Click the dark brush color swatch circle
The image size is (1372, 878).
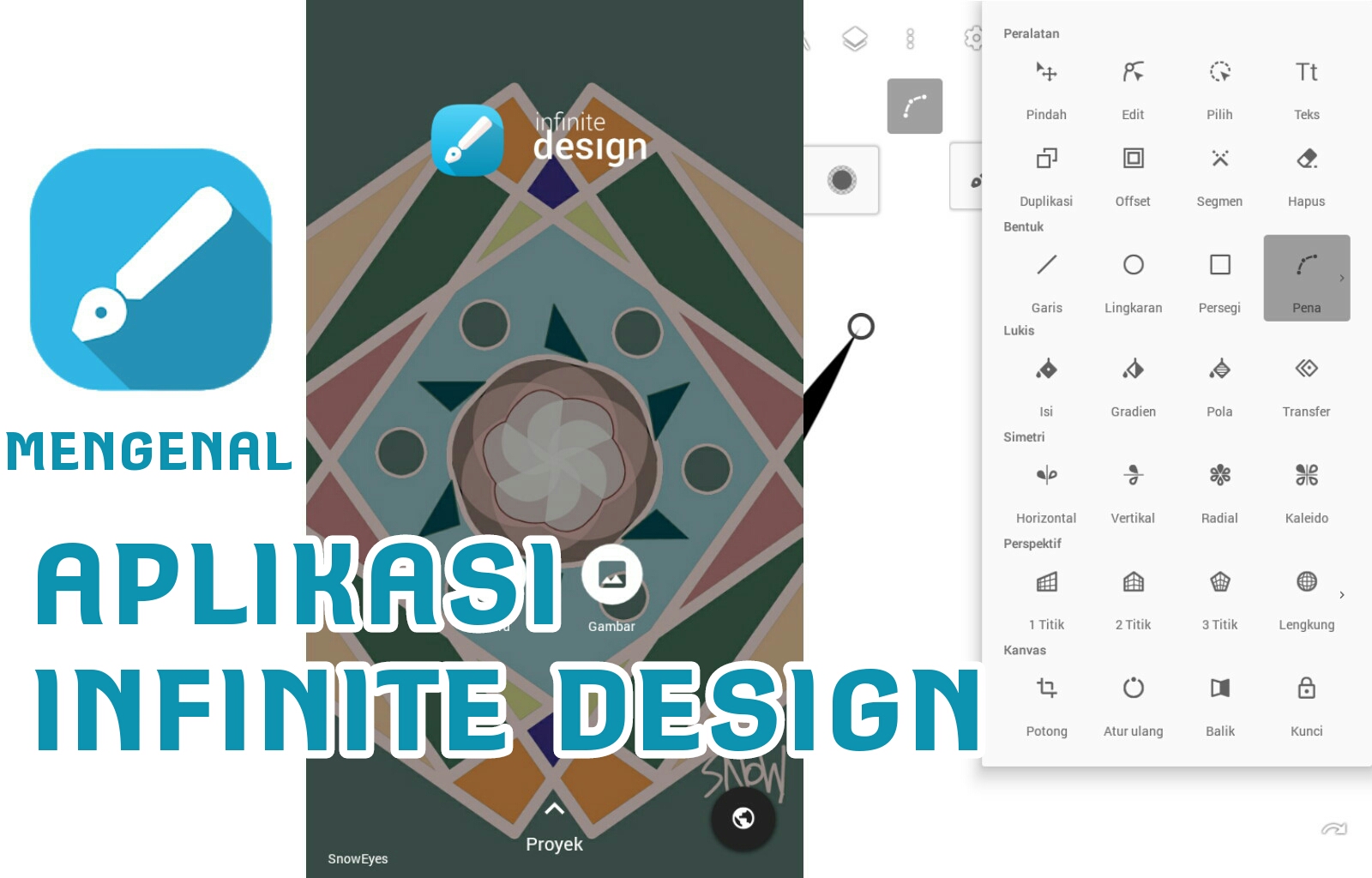(x=844, y=180)
